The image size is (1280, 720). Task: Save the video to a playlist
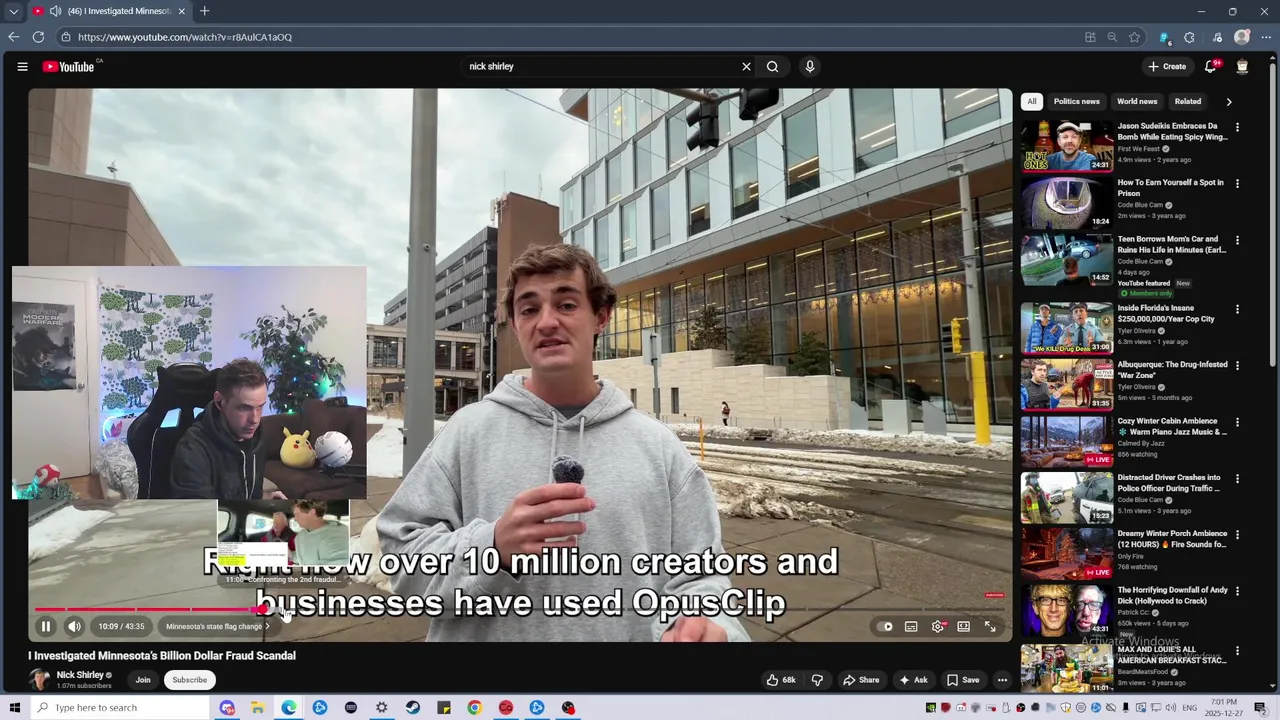(x=963, y=680)
